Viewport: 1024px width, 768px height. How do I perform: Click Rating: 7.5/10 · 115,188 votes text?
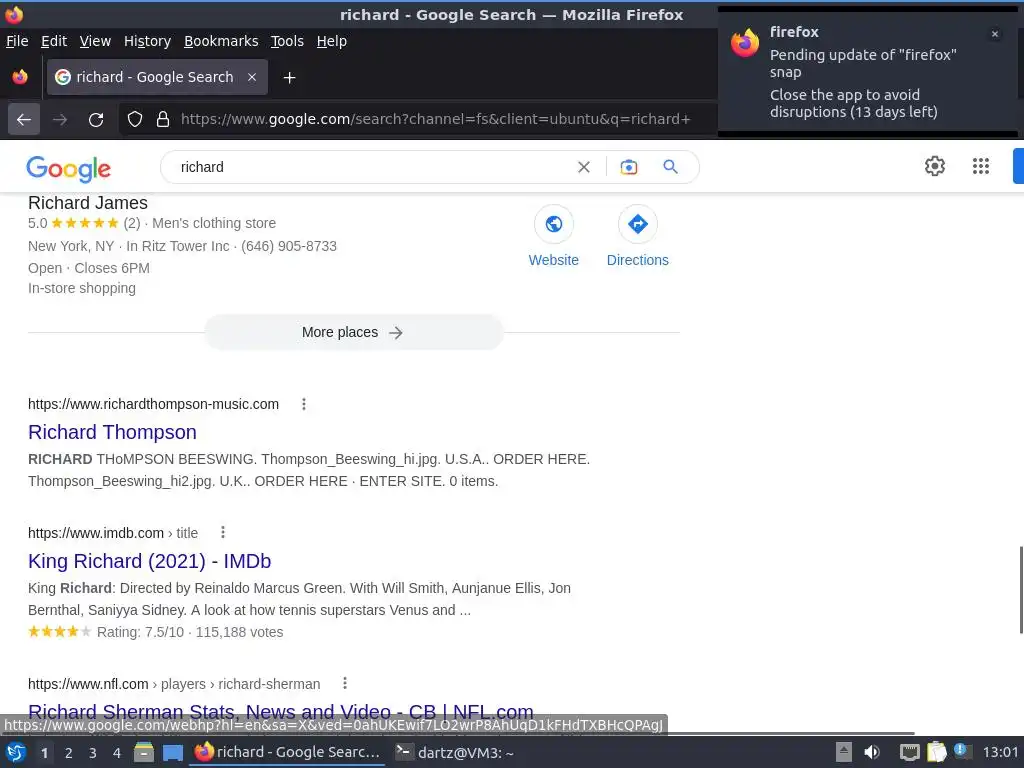[190, 632]
